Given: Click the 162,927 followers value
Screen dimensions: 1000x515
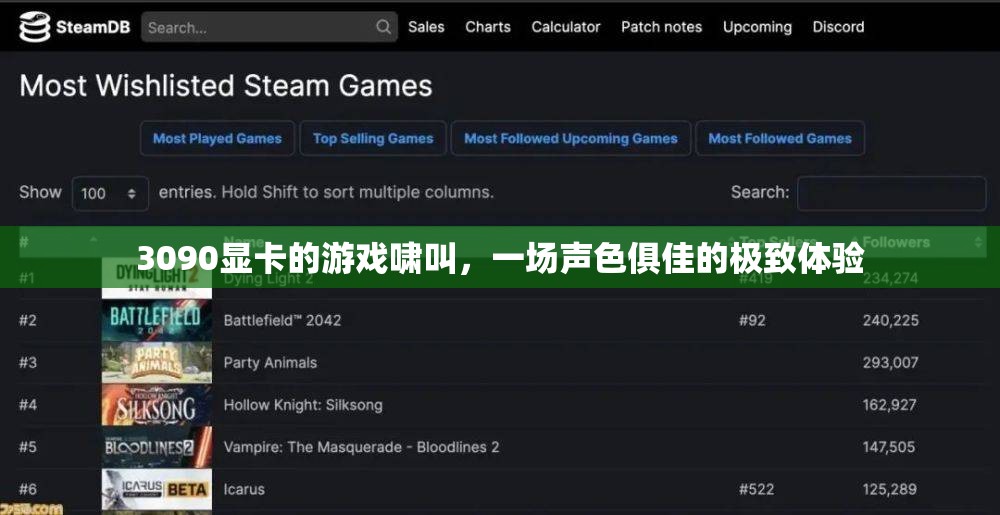Looking at the screenshot, I should (x=890, y=405).
